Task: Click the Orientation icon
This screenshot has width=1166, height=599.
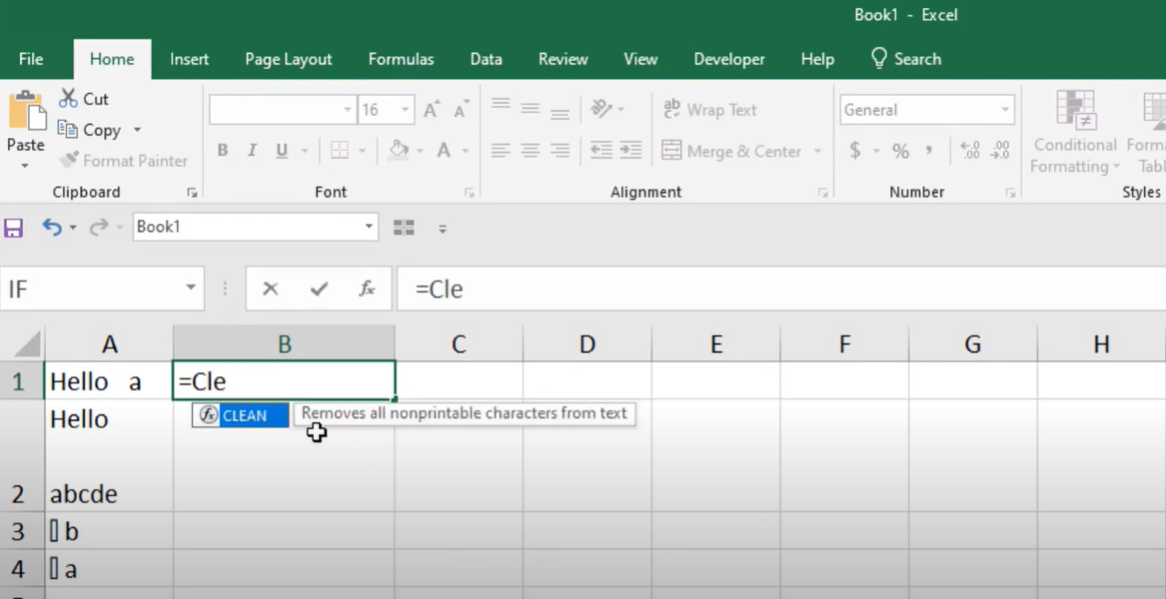Action: pyautogui.click(x=601, y=109)
